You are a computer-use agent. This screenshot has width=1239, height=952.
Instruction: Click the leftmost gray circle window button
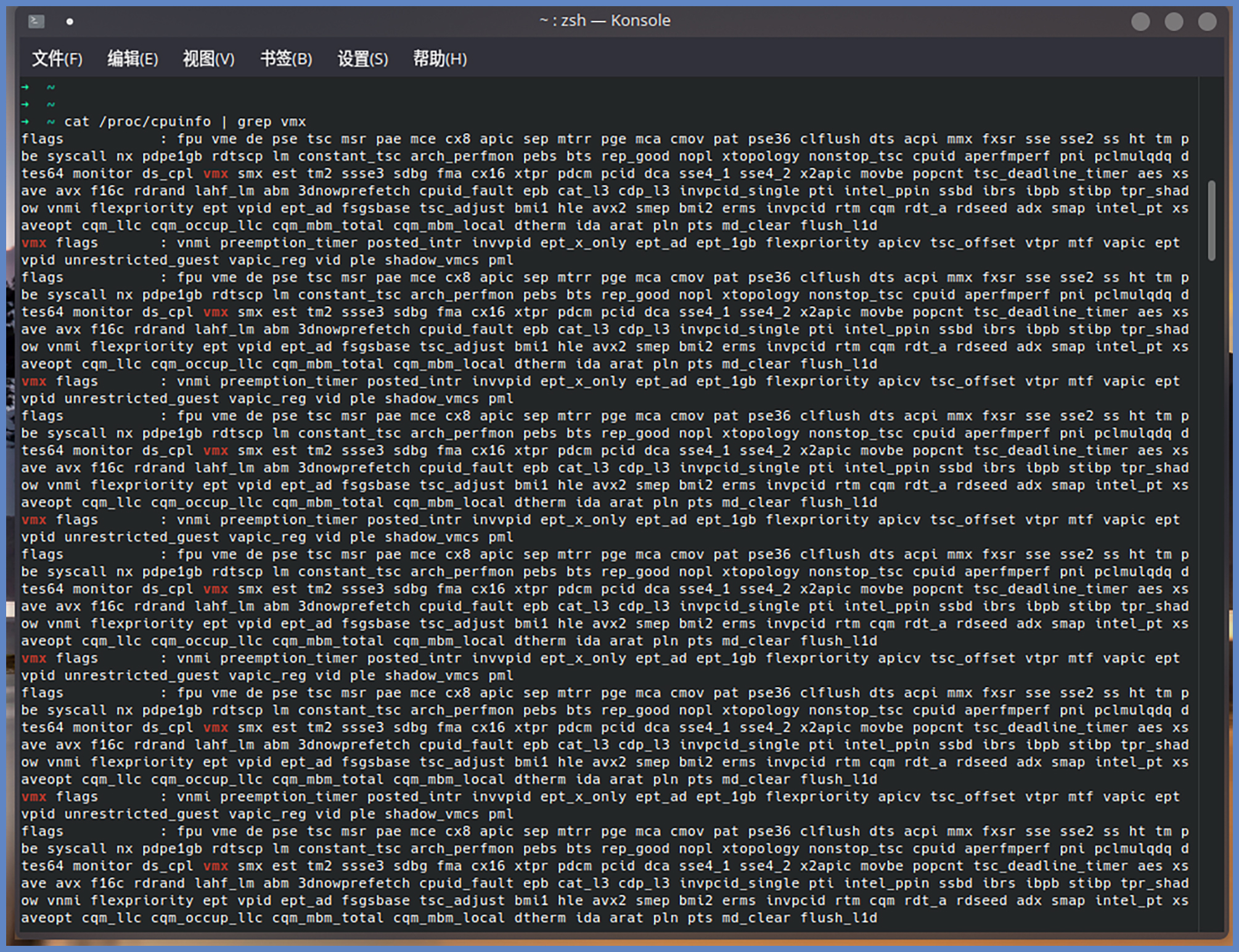[1140, 22]
